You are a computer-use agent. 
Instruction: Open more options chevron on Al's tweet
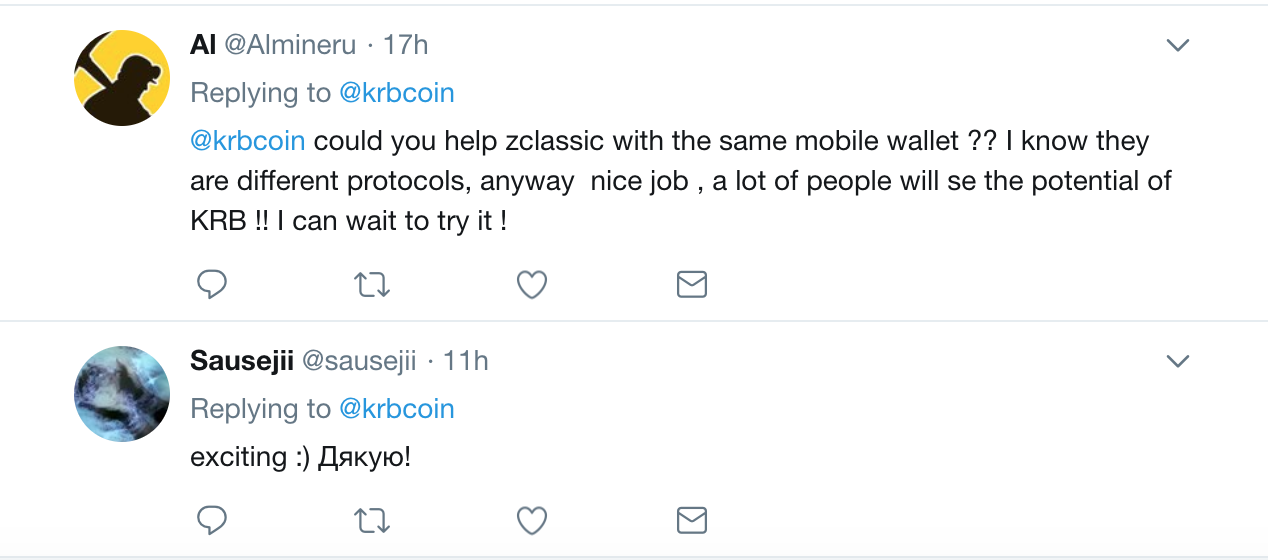click(x=1178, y=45)
